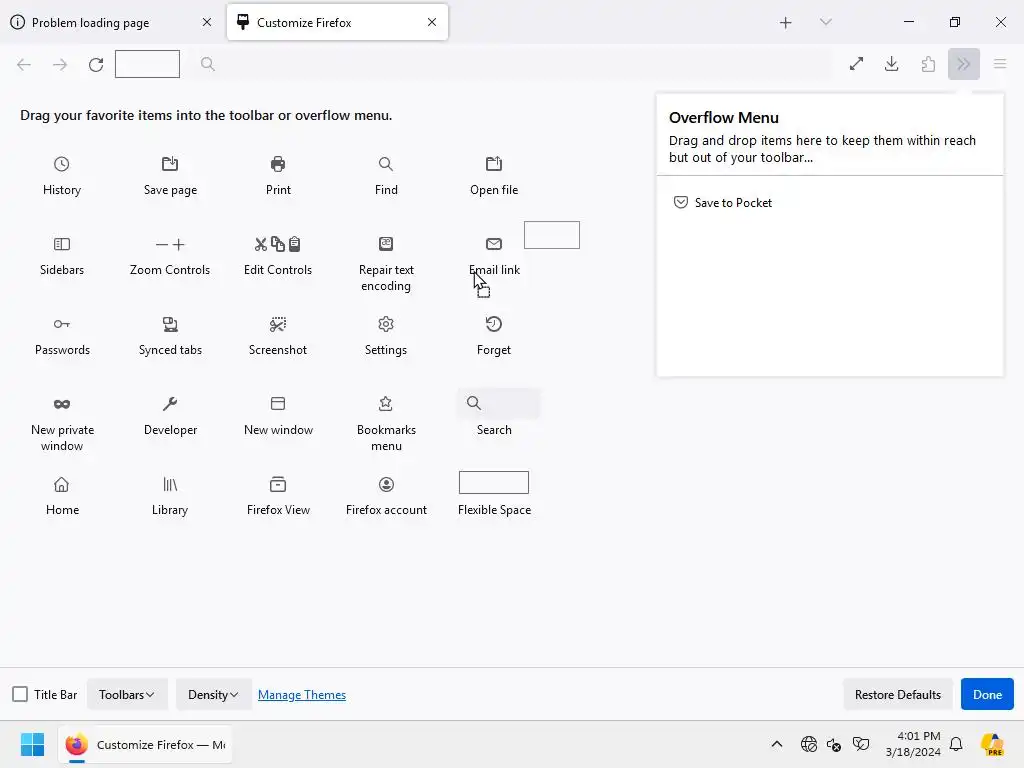1024x768 pixels.
Task: Click the network globe tray icon
Action: [808, 744]
